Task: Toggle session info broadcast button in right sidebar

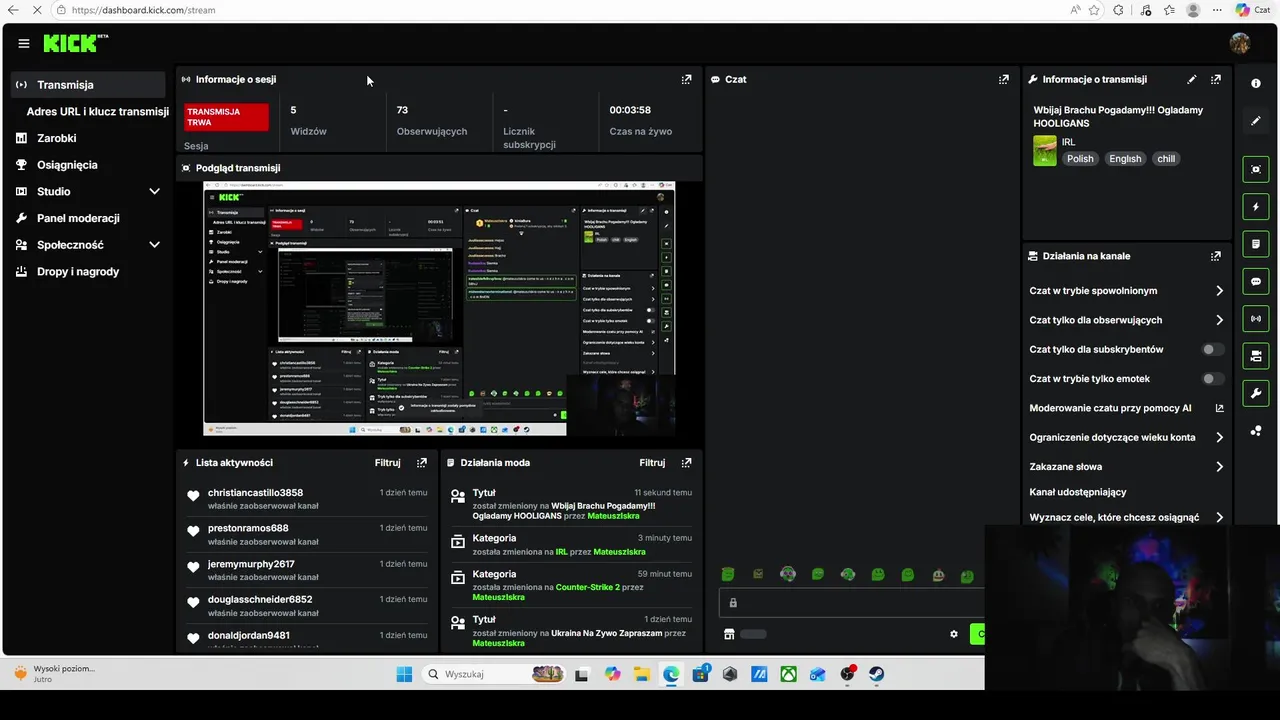Action: click(x=1256, y=319)
